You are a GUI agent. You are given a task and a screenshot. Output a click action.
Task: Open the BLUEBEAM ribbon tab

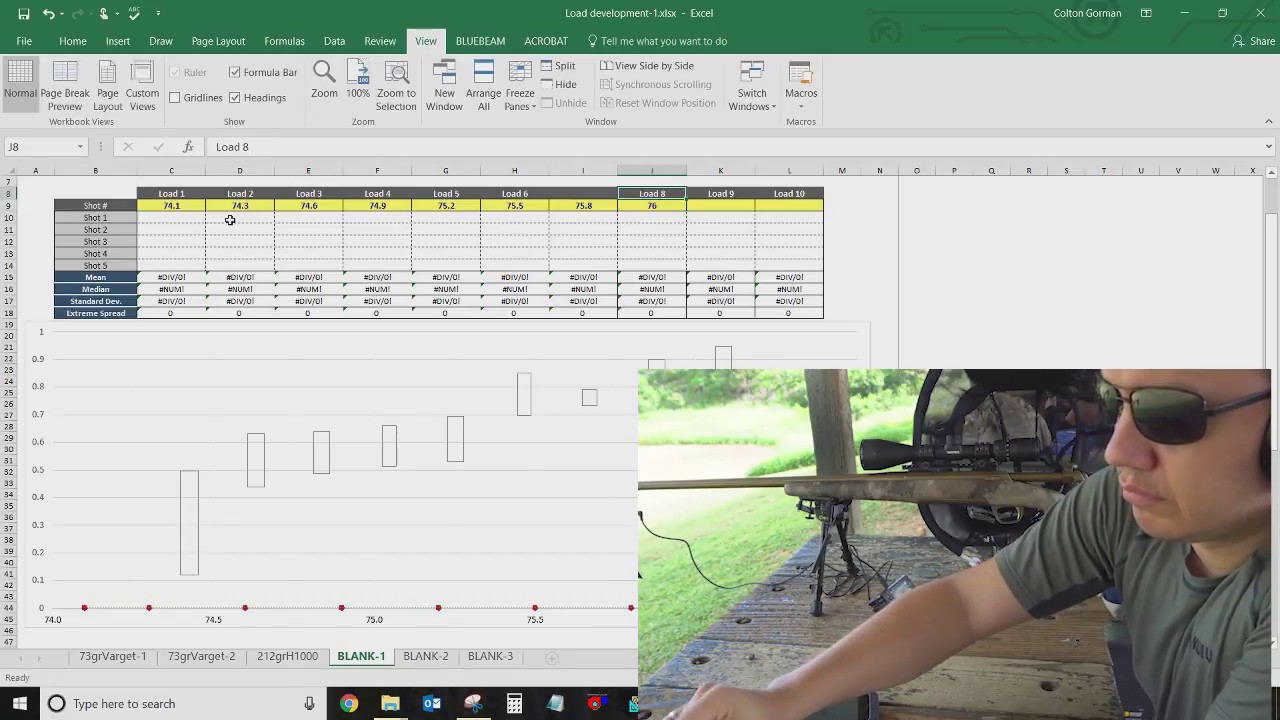480,41
